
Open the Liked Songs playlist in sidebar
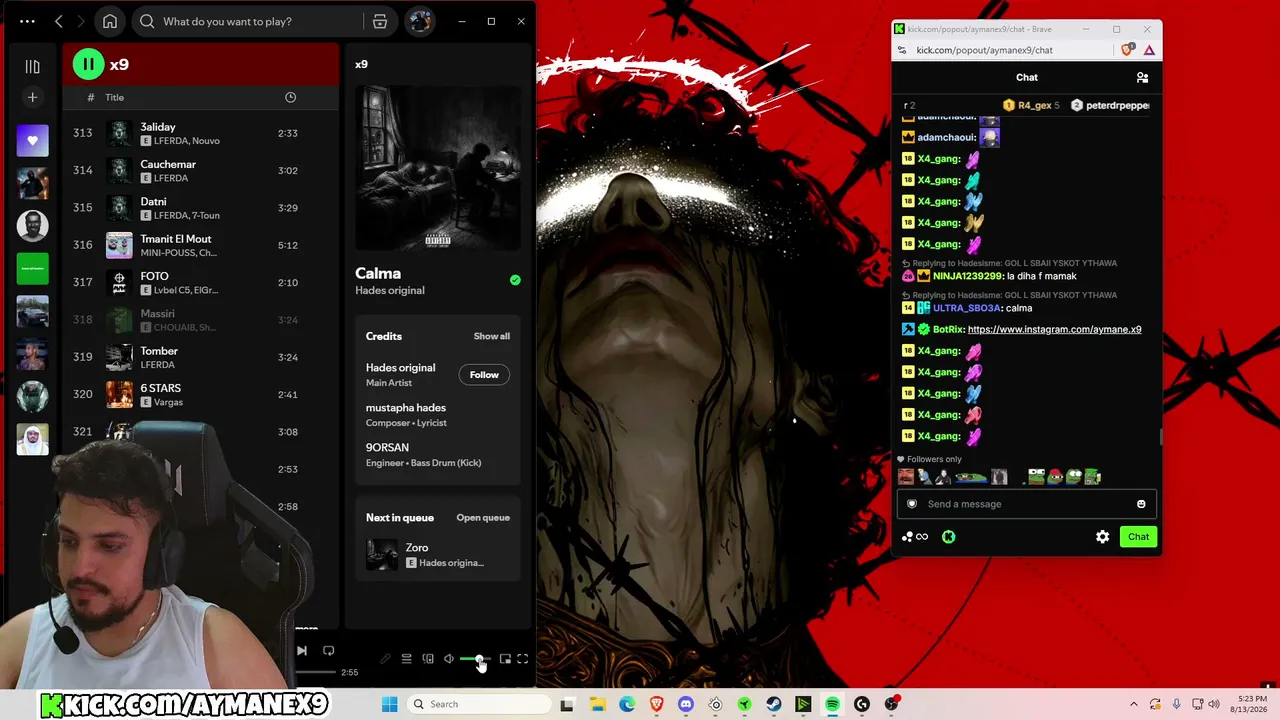32,141
